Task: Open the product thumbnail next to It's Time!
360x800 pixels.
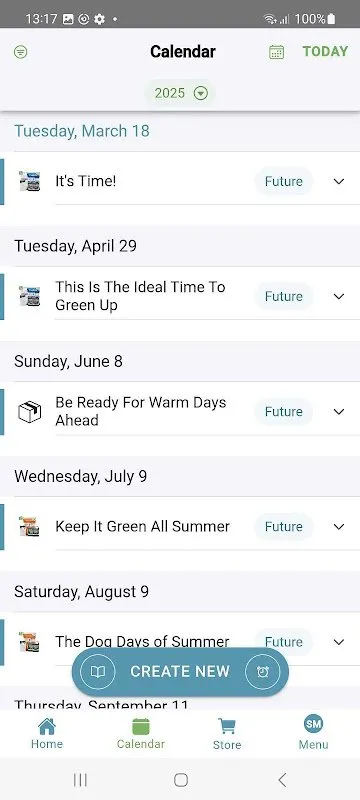Action: (30, 182)
